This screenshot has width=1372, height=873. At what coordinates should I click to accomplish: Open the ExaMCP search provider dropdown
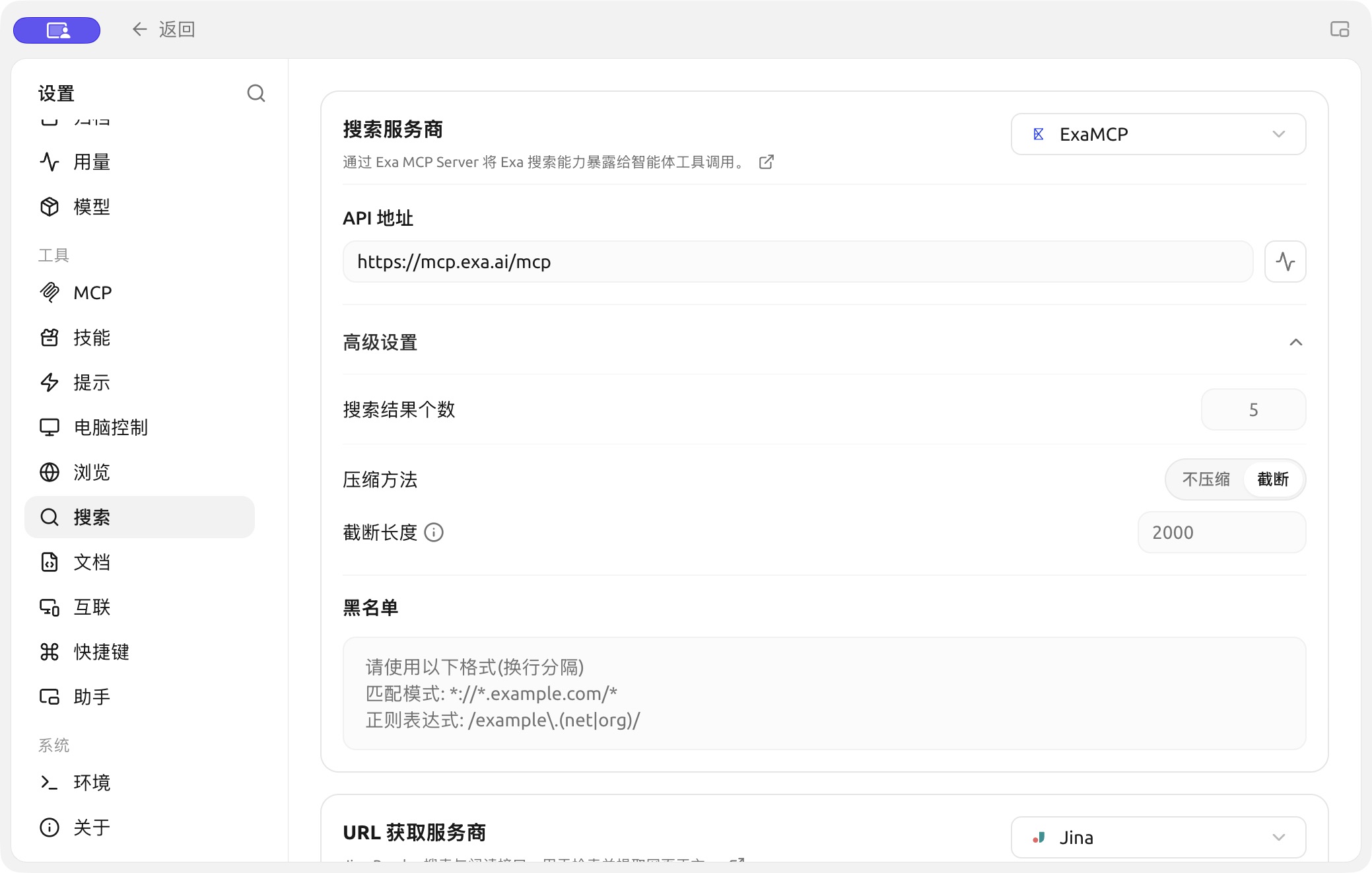[x=1158, y=134]
